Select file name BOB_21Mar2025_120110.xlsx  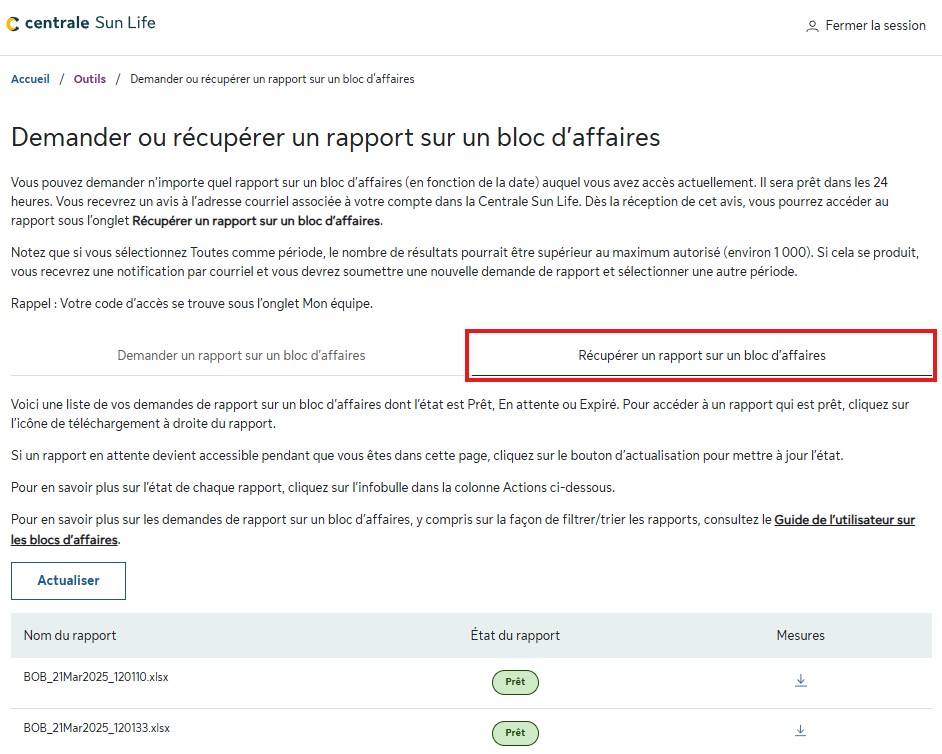click(x=96, y=676)
